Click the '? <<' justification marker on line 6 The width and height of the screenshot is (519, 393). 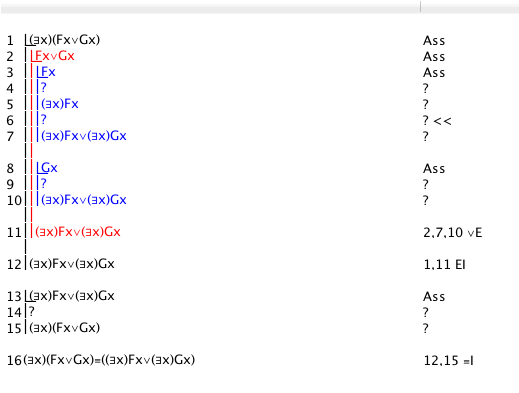[437, 121]
